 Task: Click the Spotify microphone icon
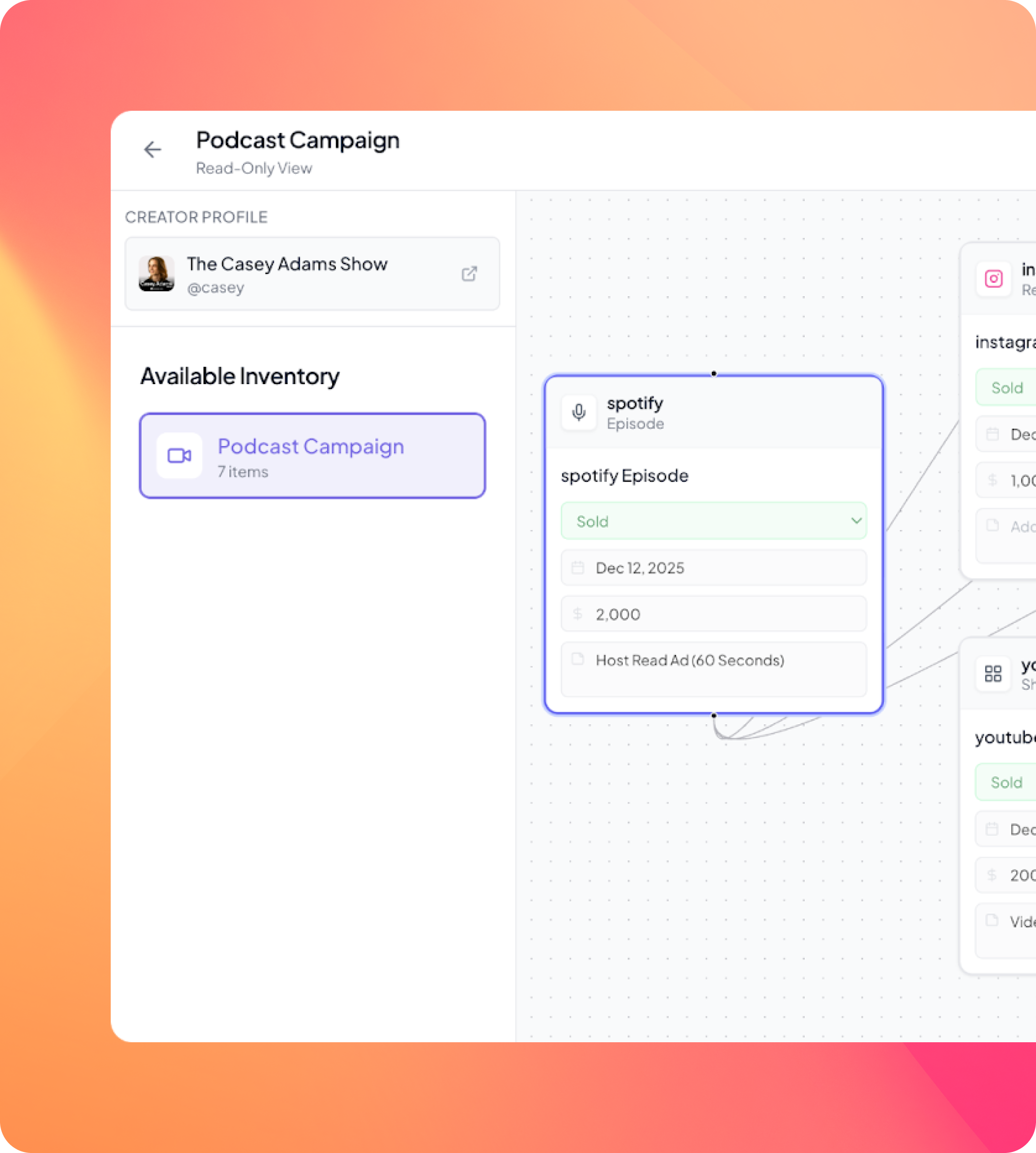[x=579, y=412]
